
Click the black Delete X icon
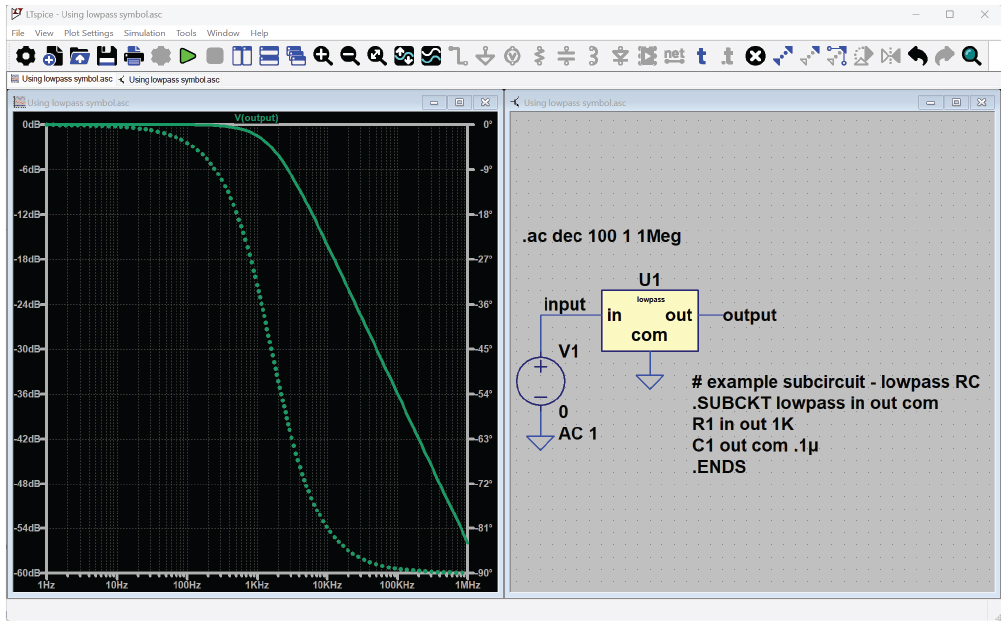[755, 56]
